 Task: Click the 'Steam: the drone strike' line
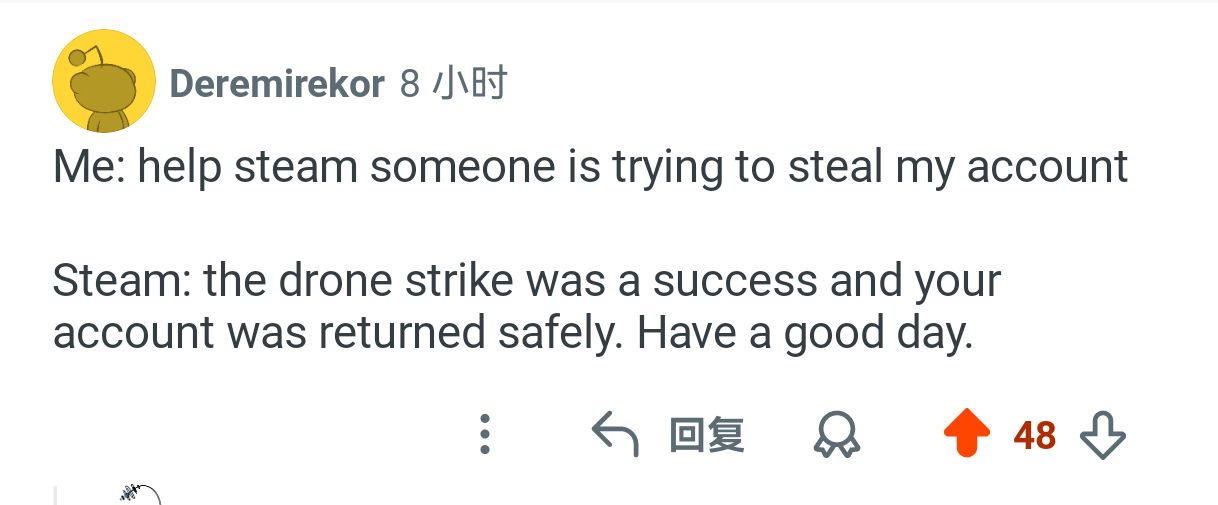(526, 282)
